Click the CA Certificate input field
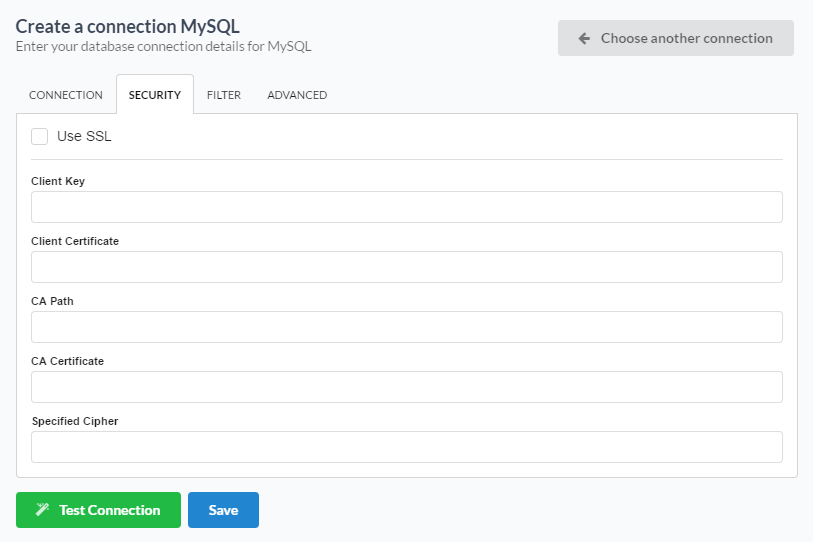 click(406, 387)
